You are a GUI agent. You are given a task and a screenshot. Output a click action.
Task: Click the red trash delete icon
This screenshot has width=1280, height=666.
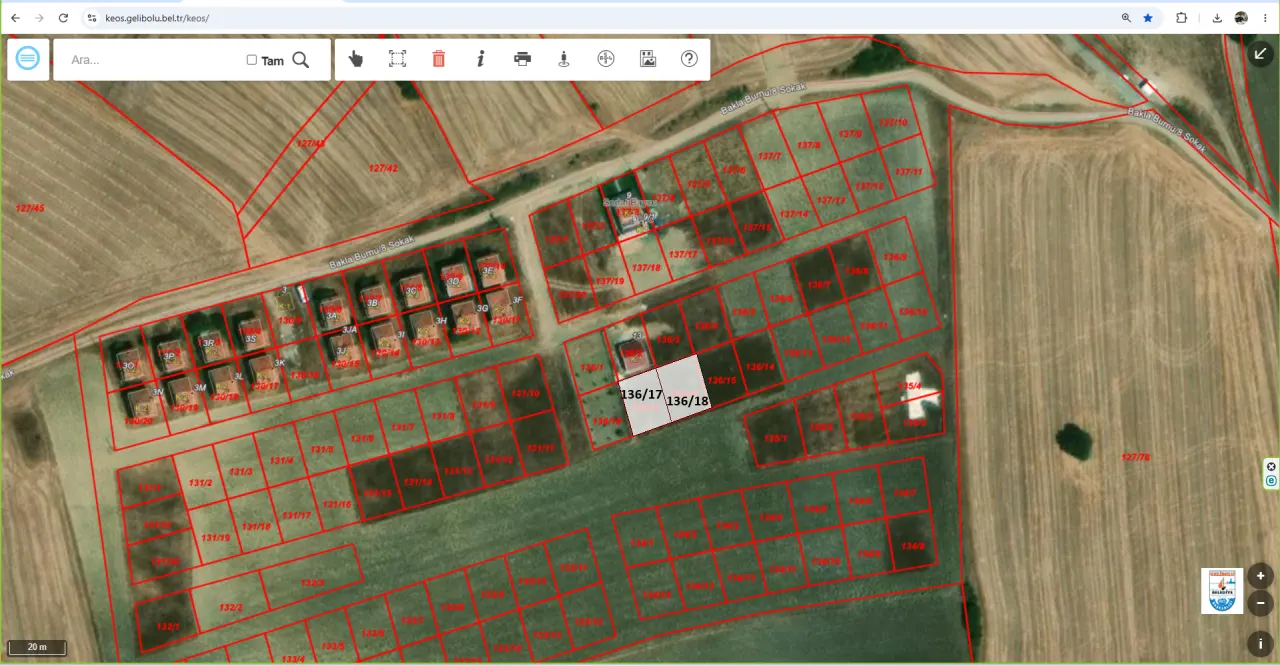(438, 59)
